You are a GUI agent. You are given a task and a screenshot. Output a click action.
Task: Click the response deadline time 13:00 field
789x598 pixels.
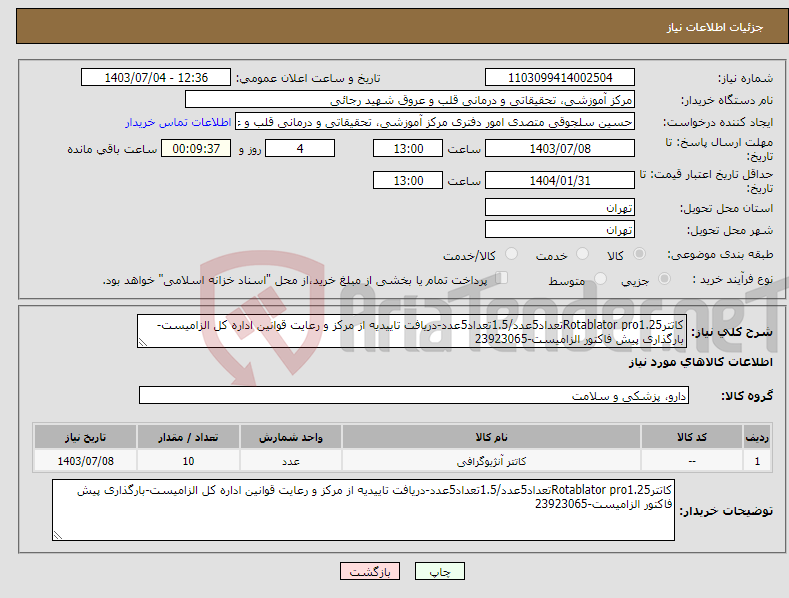[x=408, y=148]
